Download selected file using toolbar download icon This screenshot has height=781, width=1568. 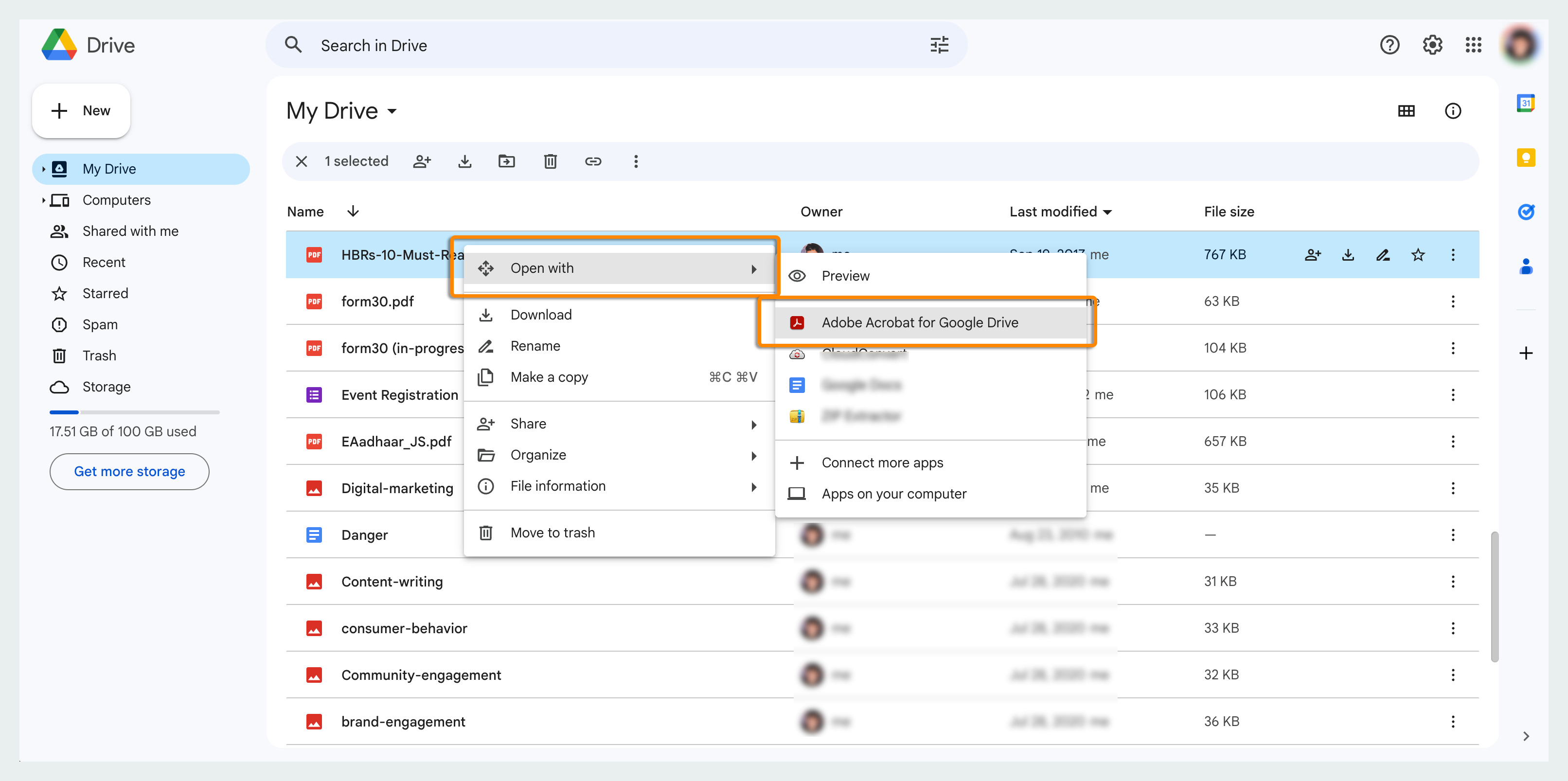click(465, 161)
